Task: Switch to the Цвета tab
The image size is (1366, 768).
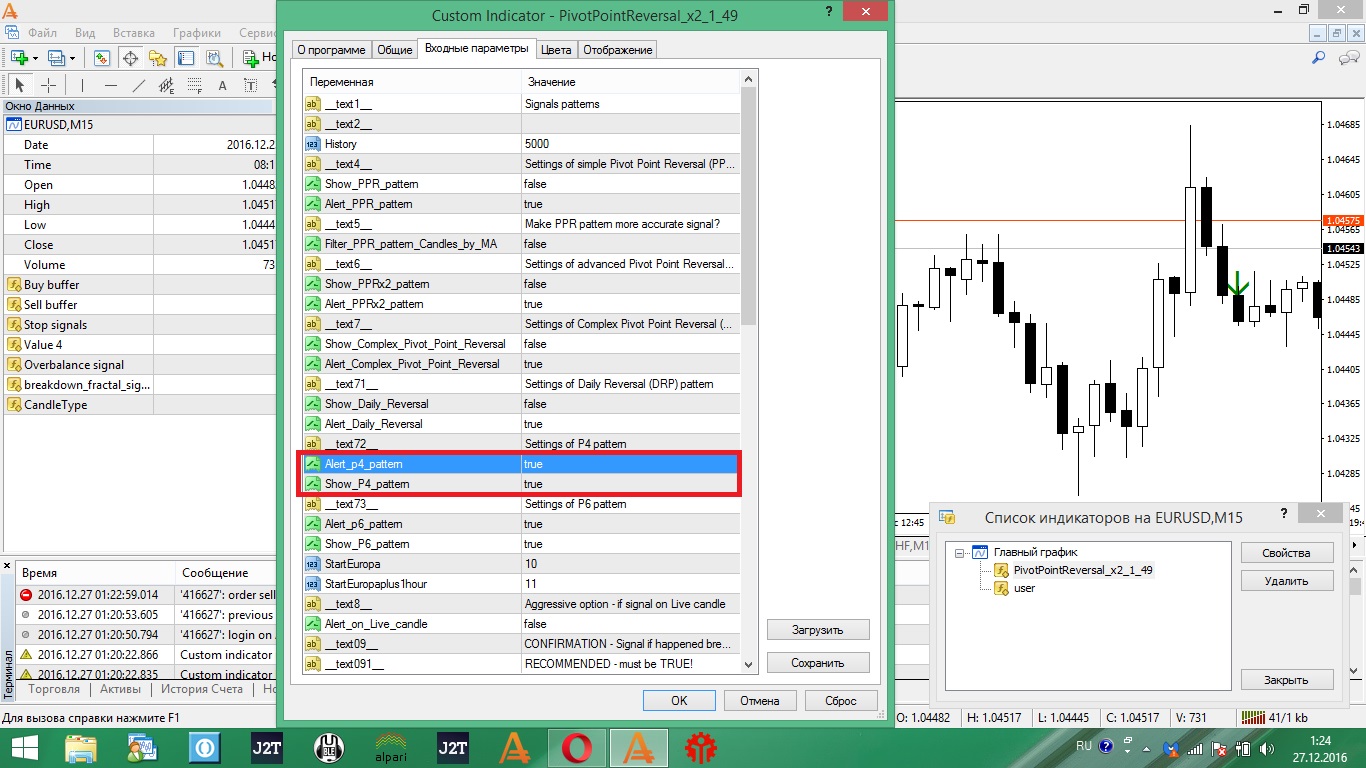Action: [x=556, y=50]
